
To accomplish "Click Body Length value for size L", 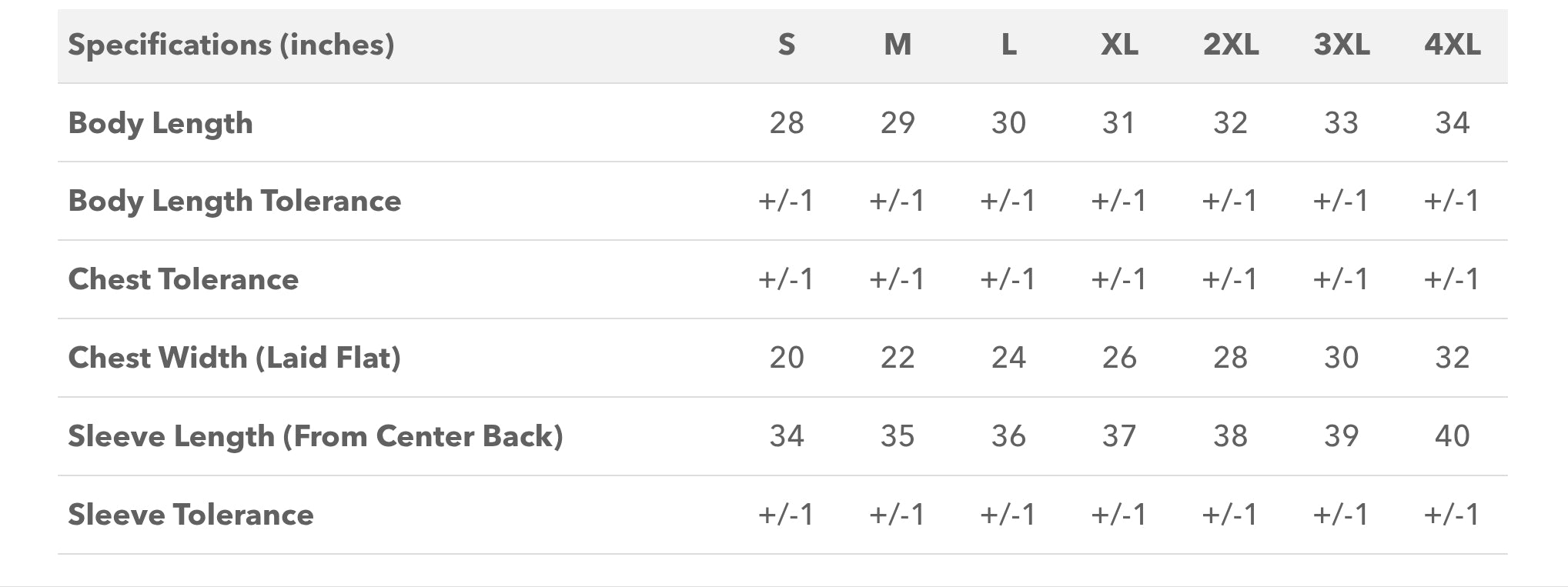I will tap(1008, 123).
